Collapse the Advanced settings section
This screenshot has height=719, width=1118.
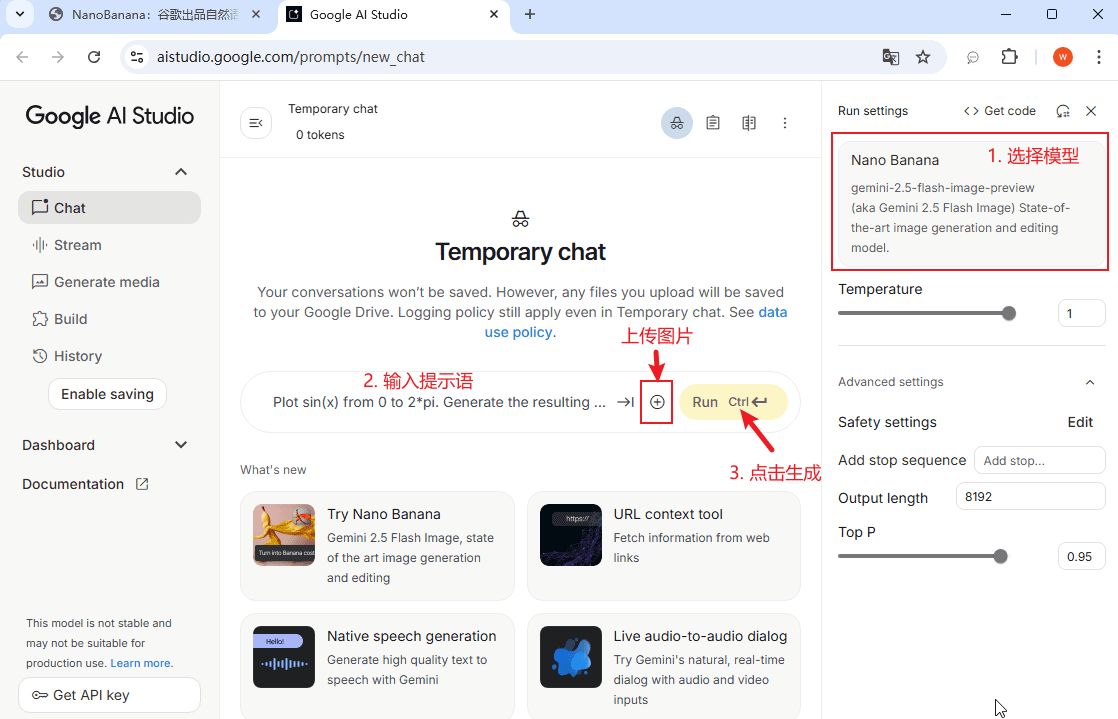pos(1090,382)
